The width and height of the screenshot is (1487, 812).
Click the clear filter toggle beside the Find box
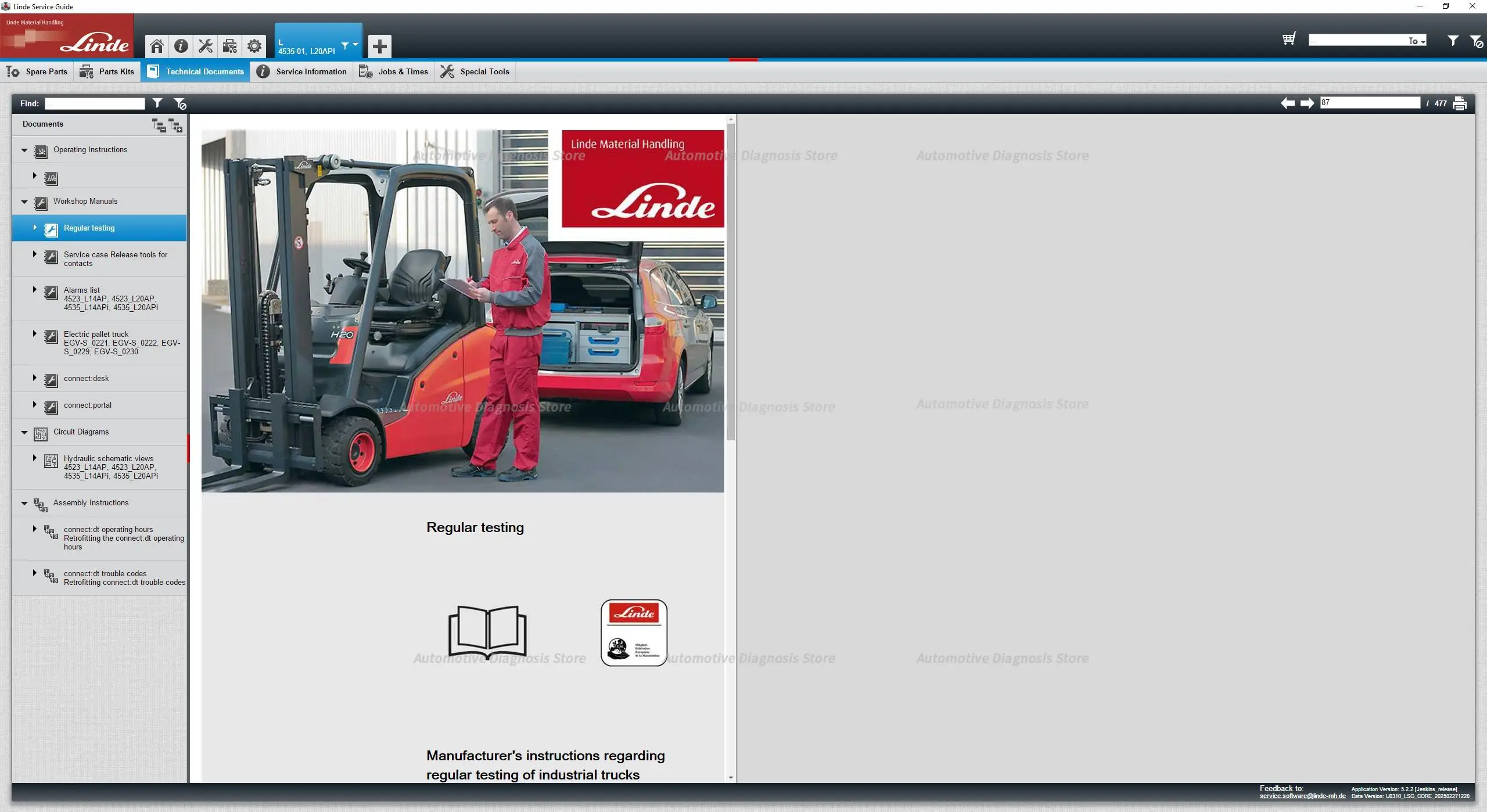181,103
